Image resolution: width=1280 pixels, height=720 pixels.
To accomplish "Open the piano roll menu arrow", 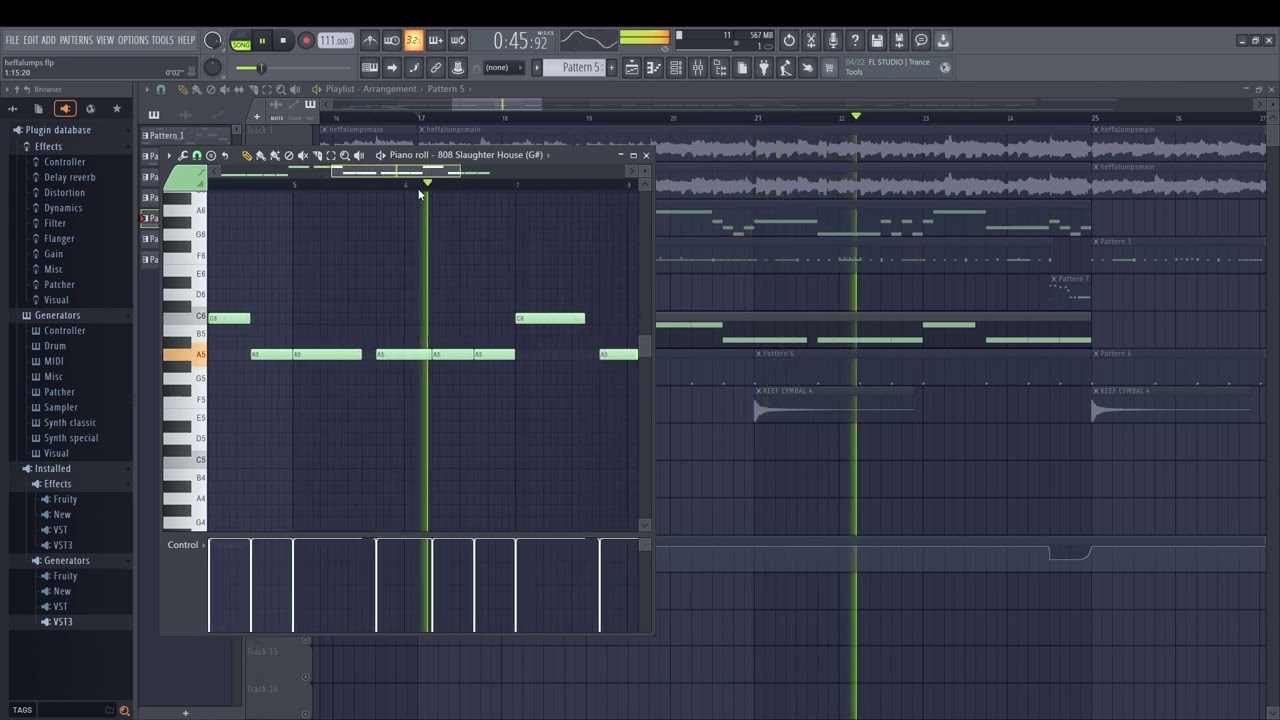I will point(169,156).
